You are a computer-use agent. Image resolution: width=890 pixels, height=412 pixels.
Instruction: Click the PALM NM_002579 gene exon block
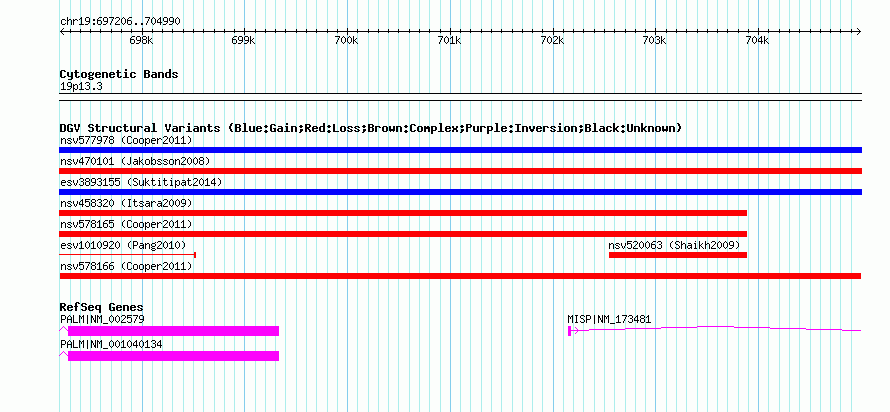pos(173,331)
